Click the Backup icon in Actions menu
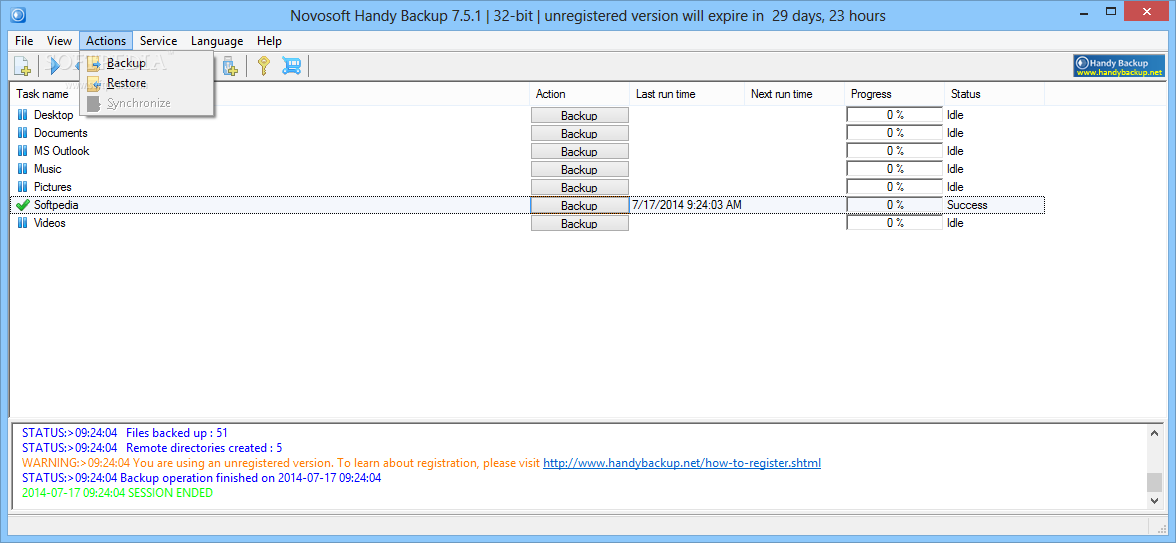The height and width of the screenshot is (543, 1176). [x=94, y=64]
